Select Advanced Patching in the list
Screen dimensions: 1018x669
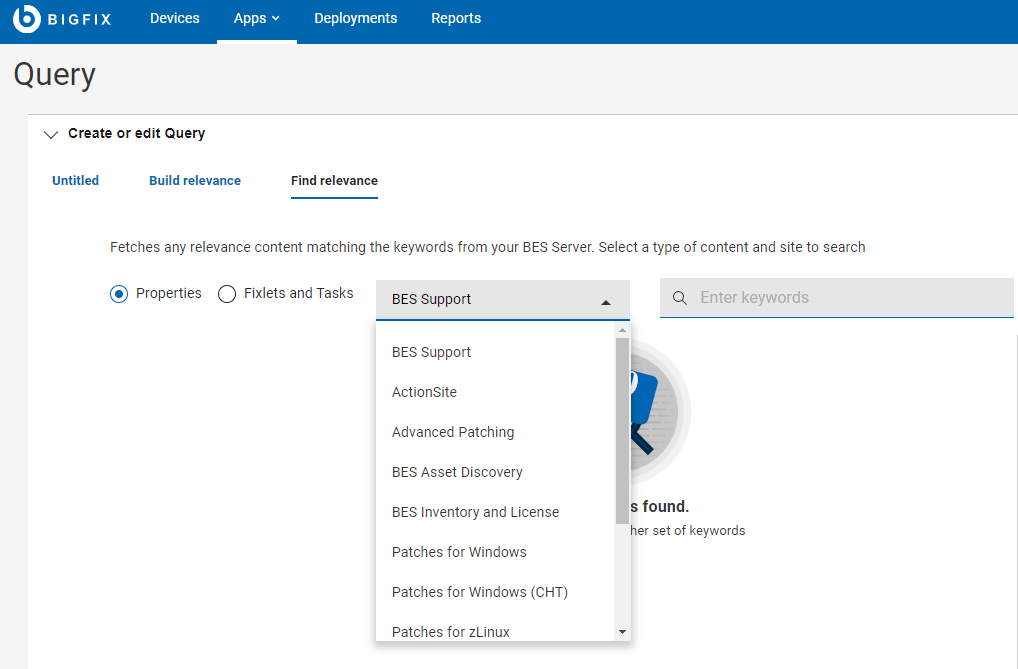(x=453, y=432)
